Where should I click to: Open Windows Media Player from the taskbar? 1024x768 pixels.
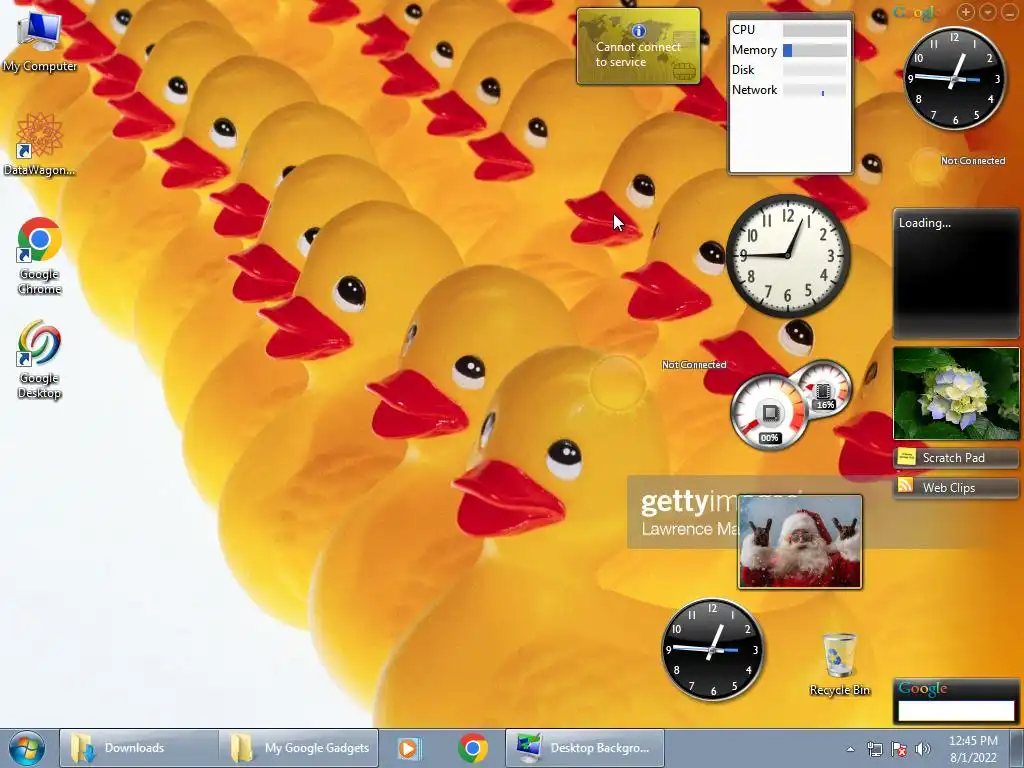(x=409, y=748)
